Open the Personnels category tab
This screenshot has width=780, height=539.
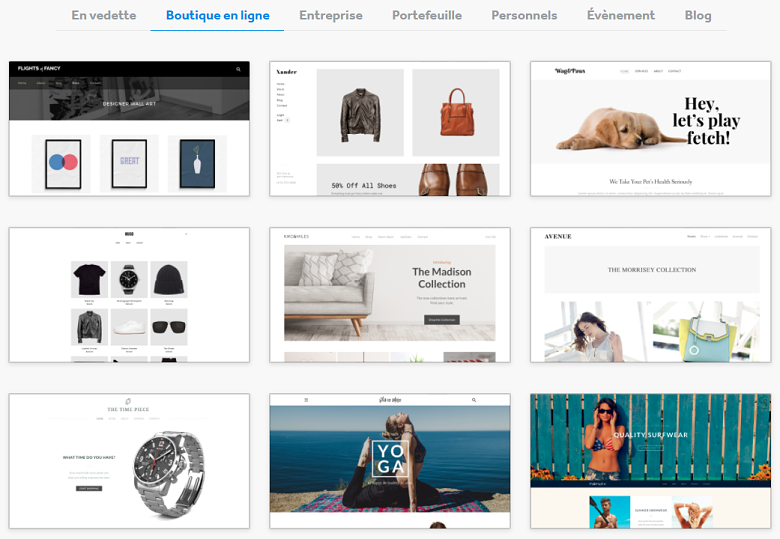pos(524,15)
